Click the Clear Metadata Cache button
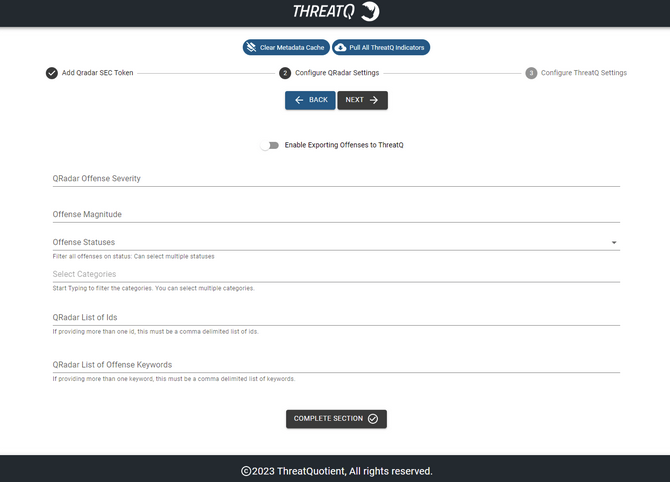Screen dimensions: 670x482 pyautogui.click(x=286, y=47)
